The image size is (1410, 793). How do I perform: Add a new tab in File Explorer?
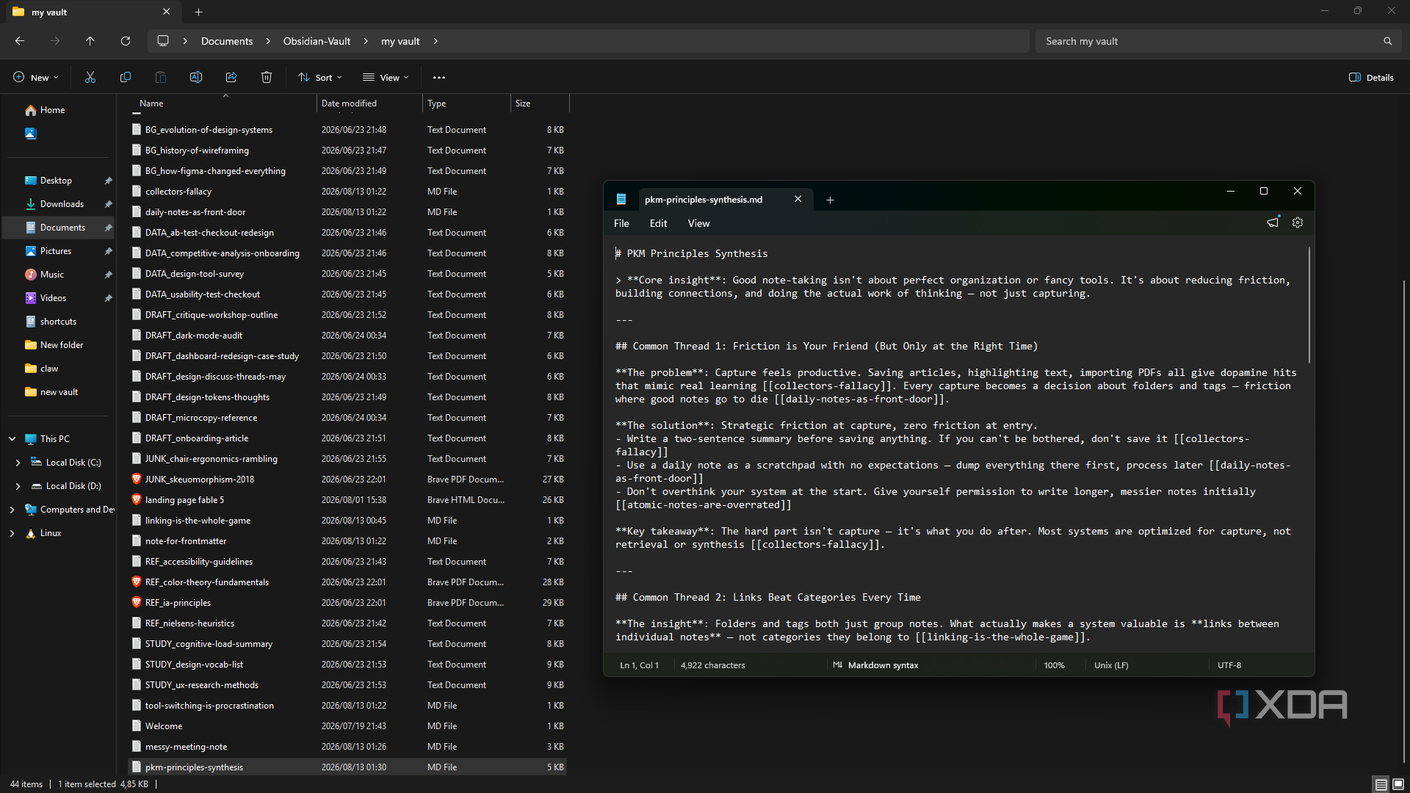[x=198, y=12]
